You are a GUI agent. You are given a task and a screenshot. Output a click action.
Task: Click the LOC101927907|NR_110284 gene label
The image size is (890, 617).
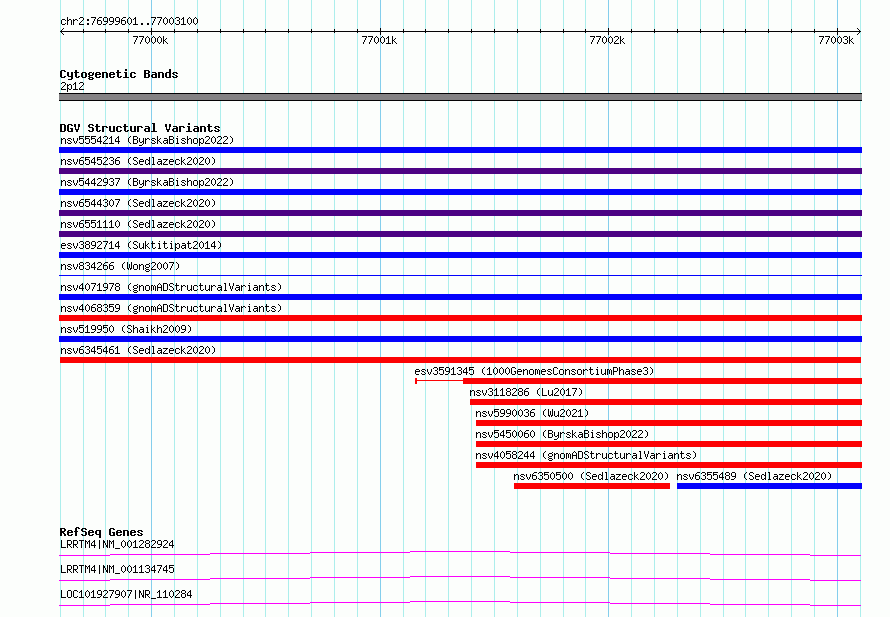(126, 594)
